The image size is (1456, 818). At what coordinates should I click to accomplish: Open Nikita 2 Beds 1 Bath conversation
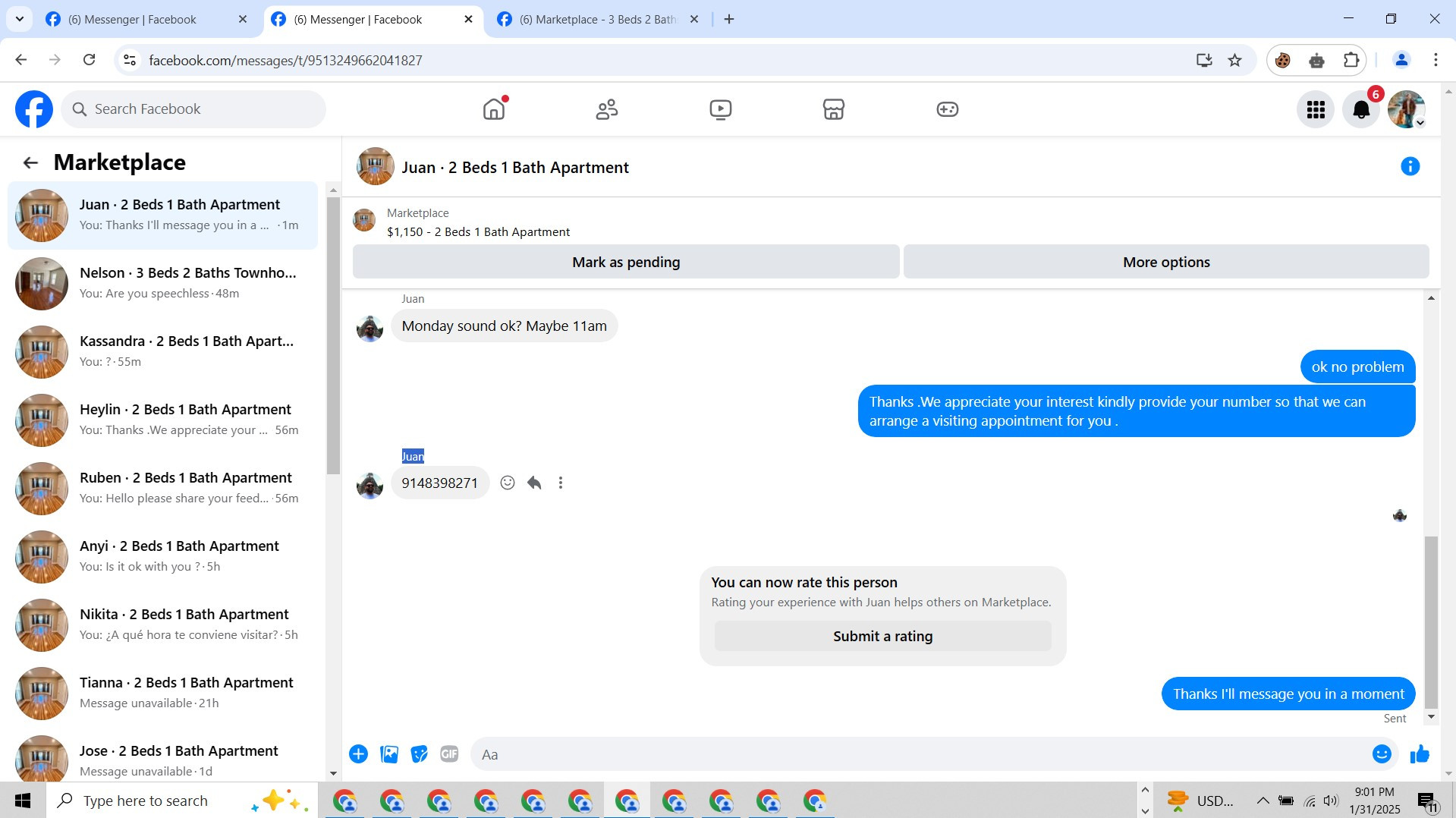(163, 625)
